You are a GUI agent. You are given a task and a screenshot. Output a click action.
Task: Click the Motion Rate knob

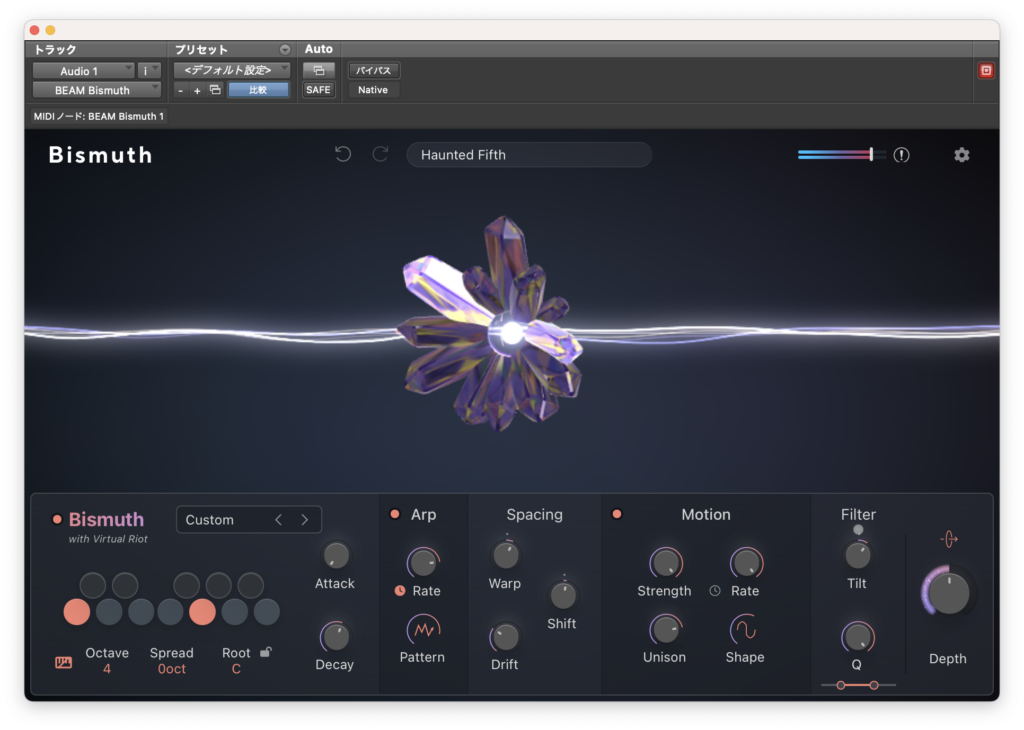tap(746, 562)
